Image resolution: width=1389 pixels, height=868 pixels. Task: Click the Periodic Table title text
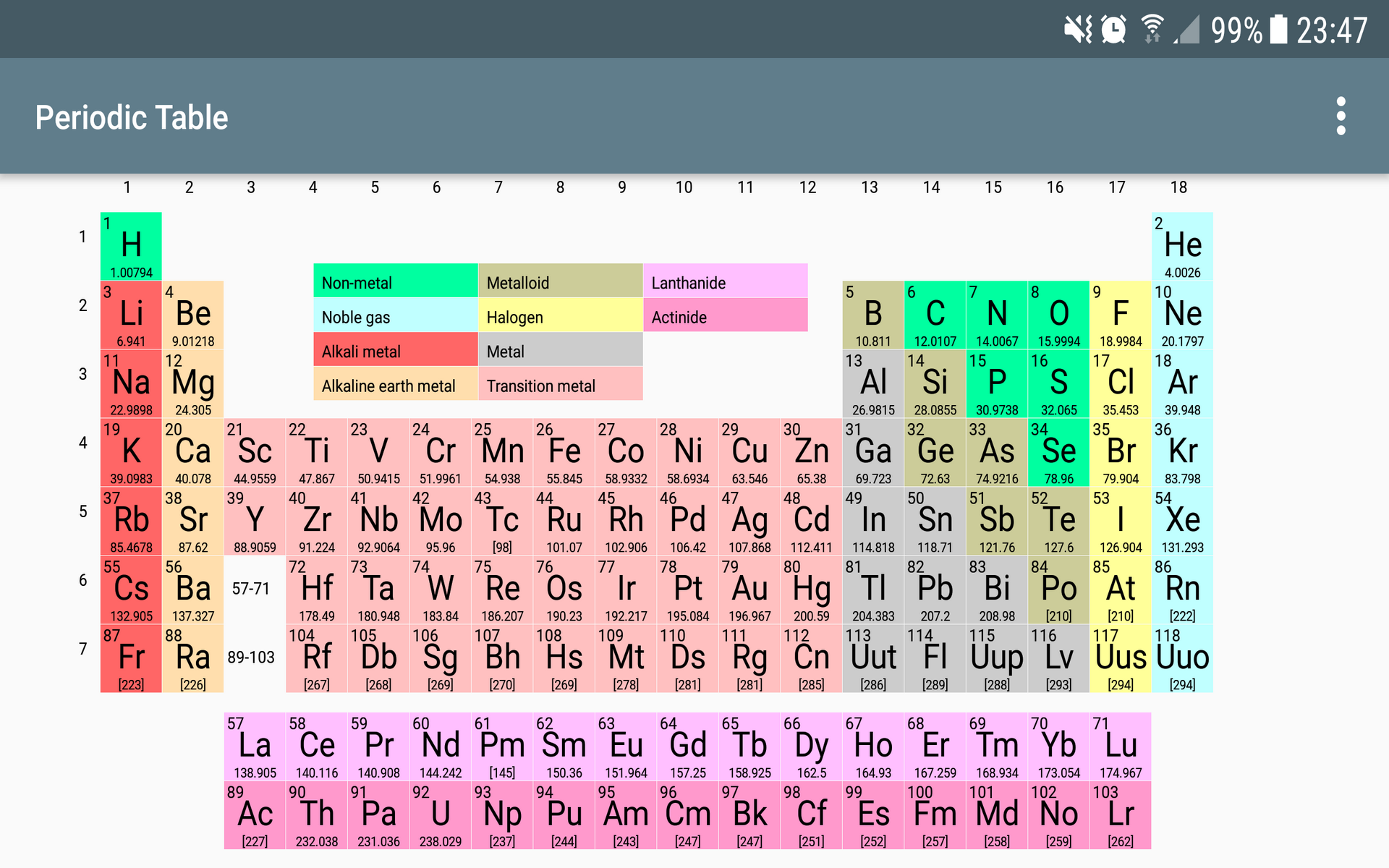coord(131,116)
